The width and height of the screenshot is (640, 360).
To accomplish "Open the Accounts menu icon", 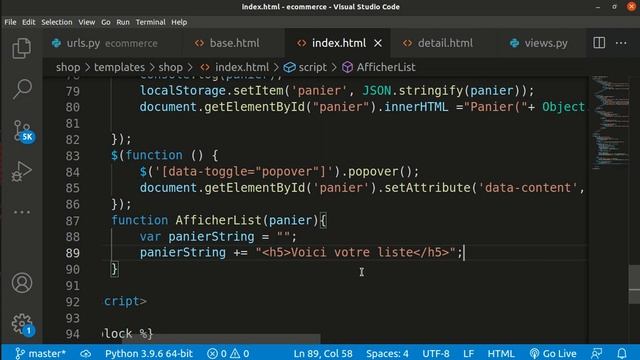I will [x=22, y=282].
